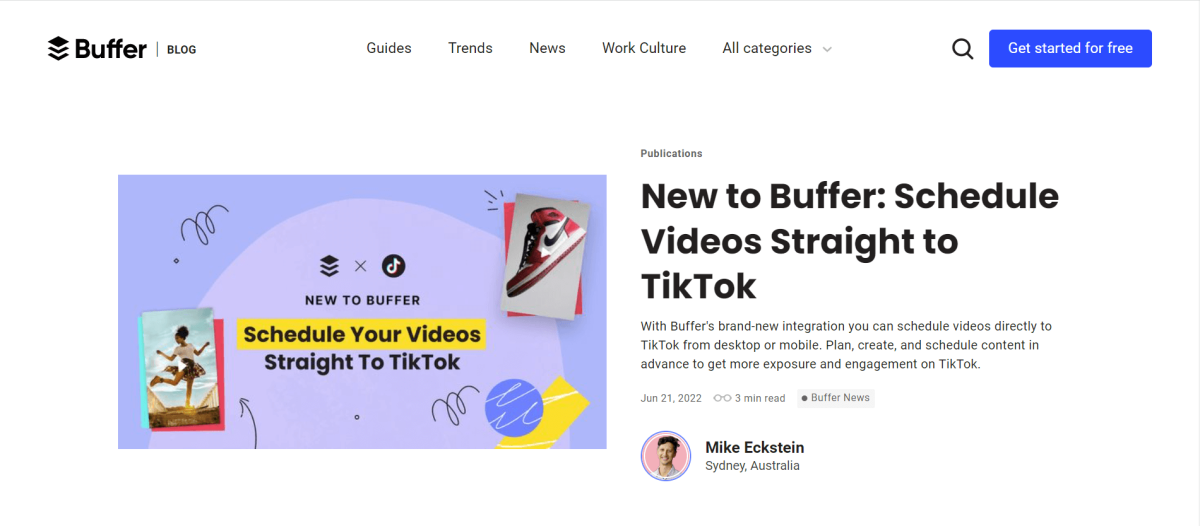
Task: Click the reading glasses icon
Action: tap(722, 398)
